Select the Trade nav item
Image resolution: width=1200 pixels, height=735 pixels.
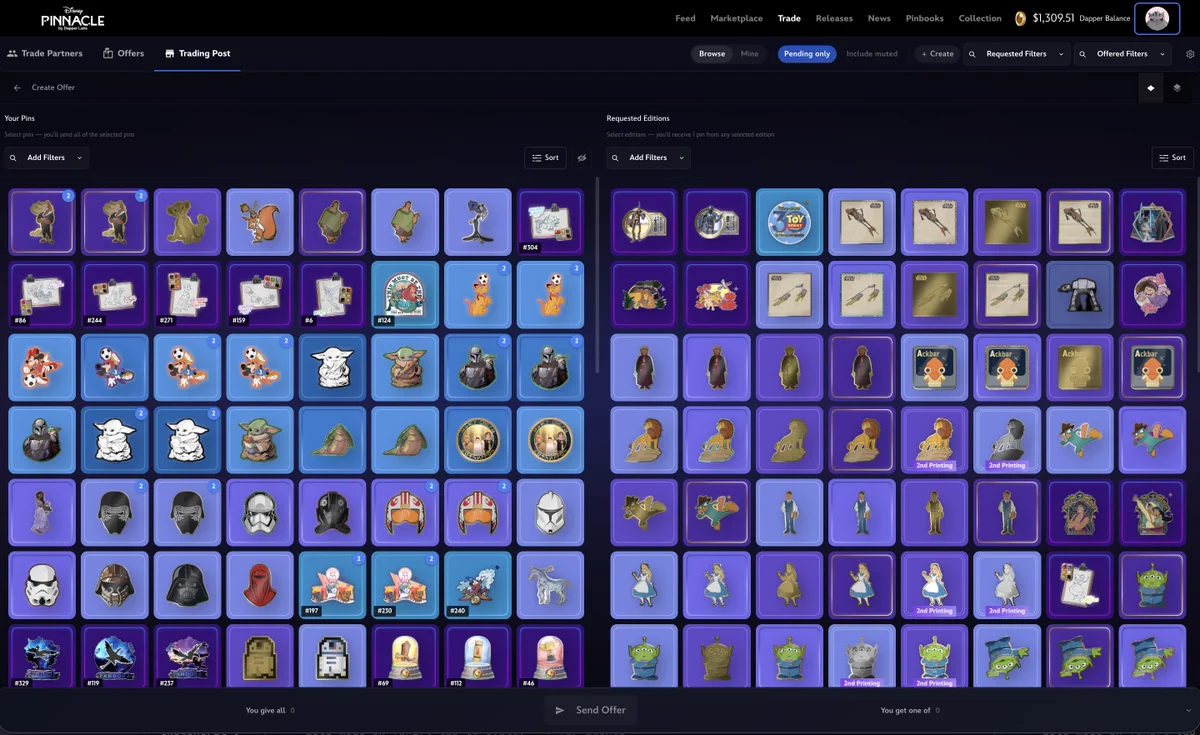(789, 18)
